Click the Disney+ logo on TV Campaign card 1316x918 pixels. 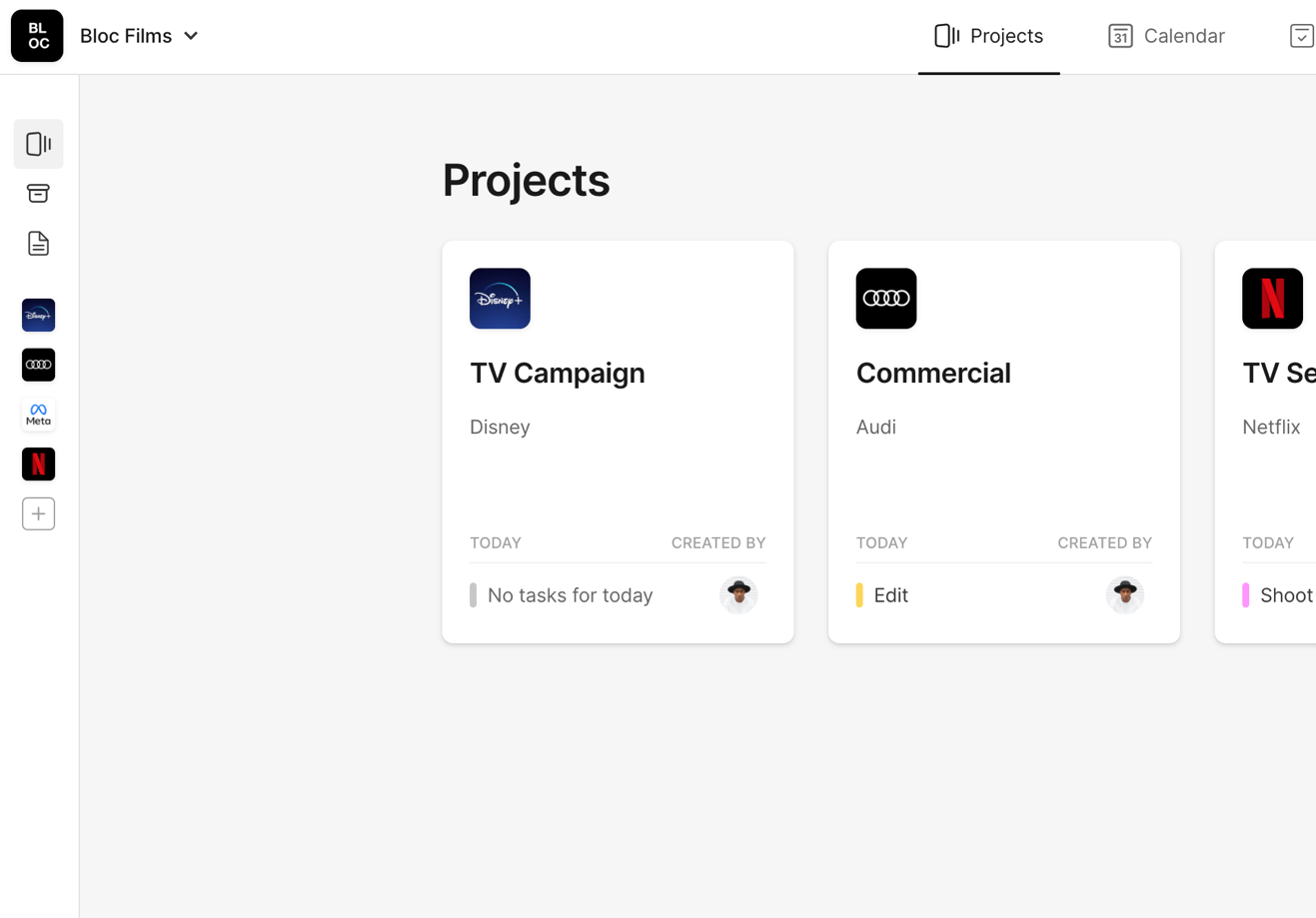tap(500, 299)
